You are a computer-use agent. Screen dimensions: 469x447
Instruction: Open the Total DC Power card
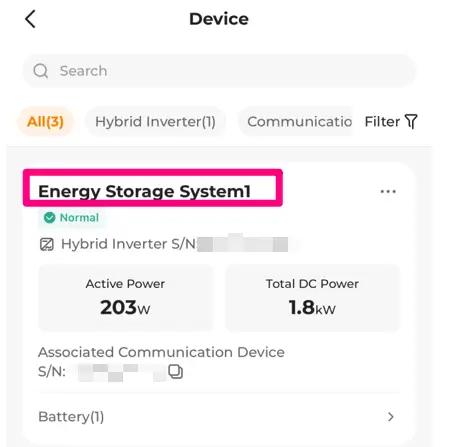pyautogui.click(x=312, y=298)
